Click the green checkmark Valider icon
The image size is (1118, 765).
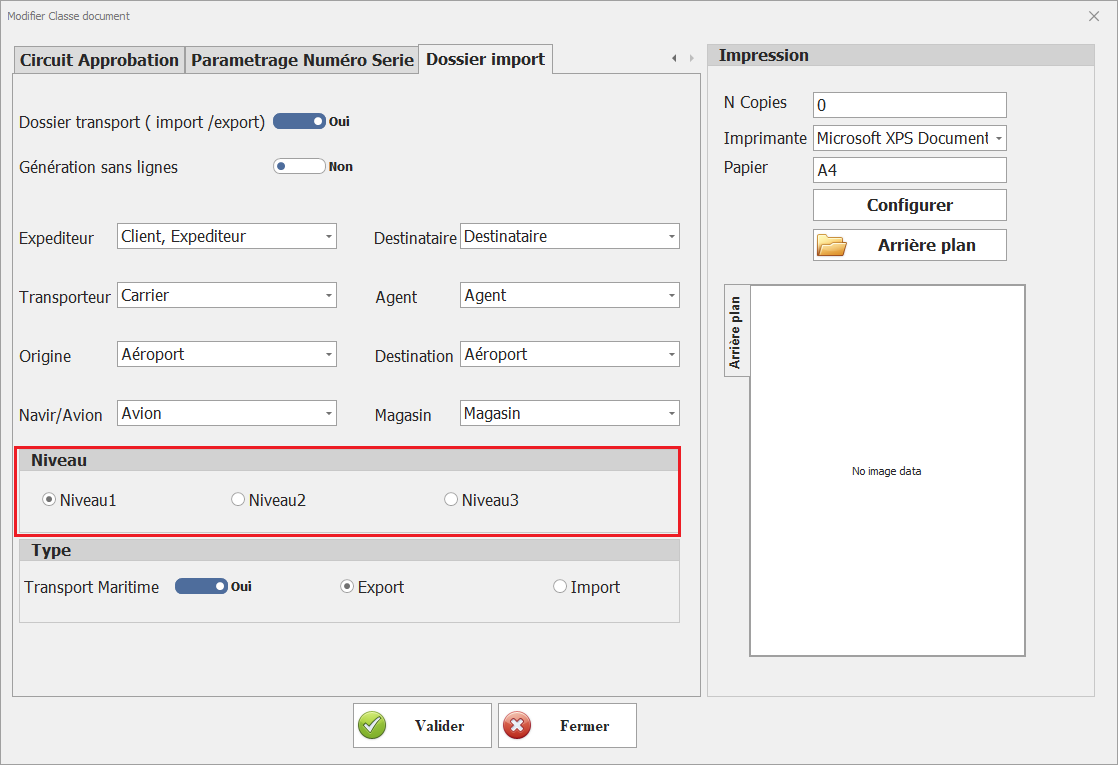pos(373,726)
